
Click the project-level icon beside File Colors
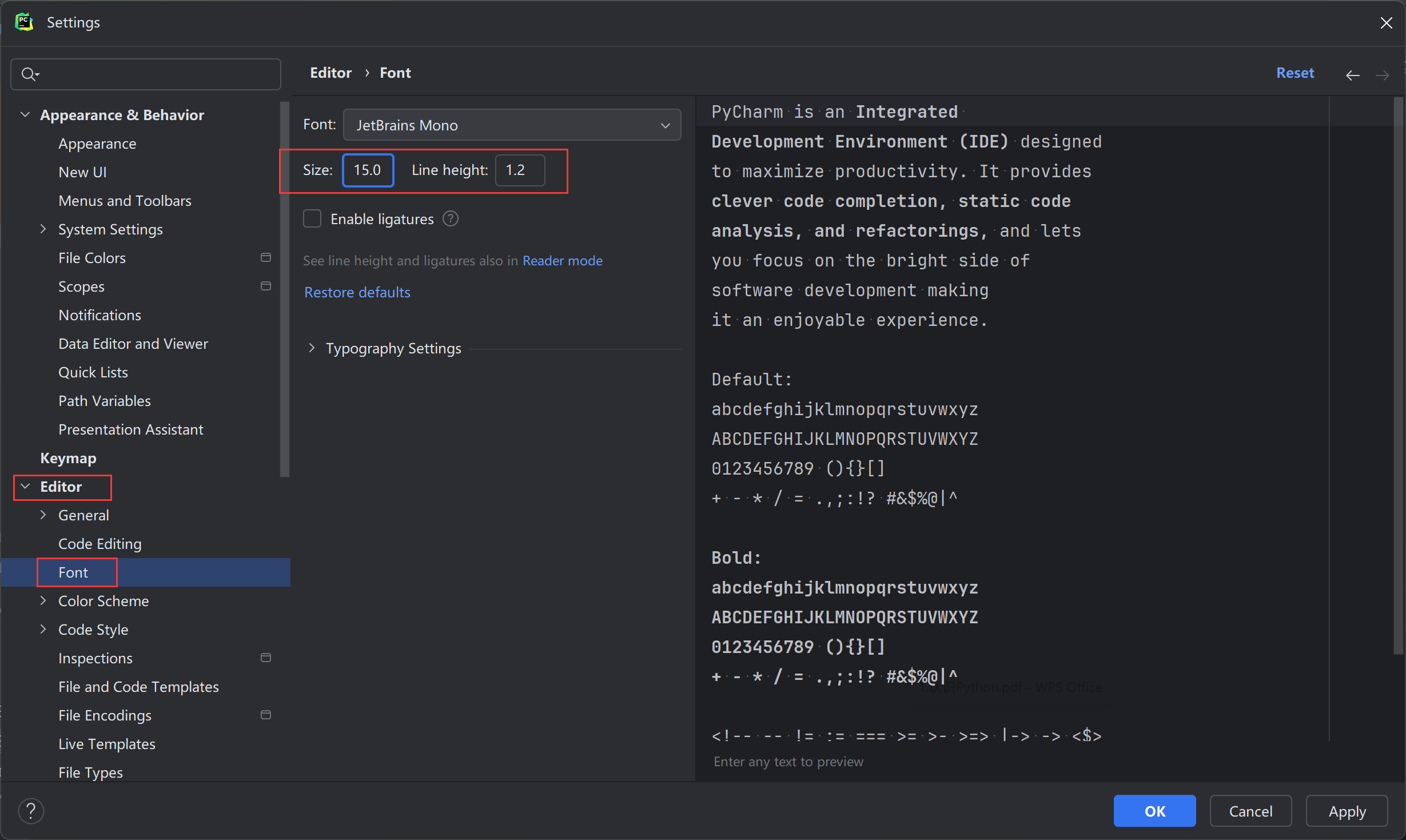click(x=266, y=258)
